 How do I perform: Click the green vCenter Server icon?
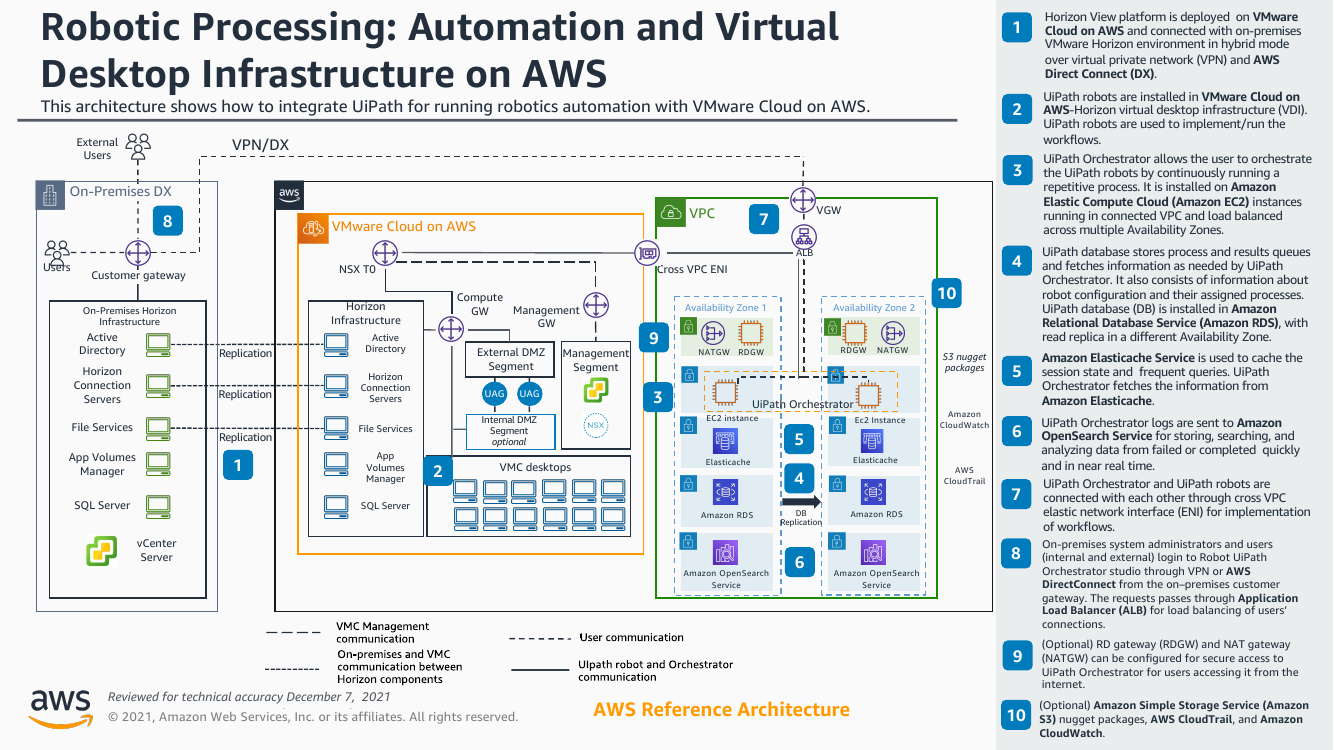pyautogui.click(x=100, y=550)
